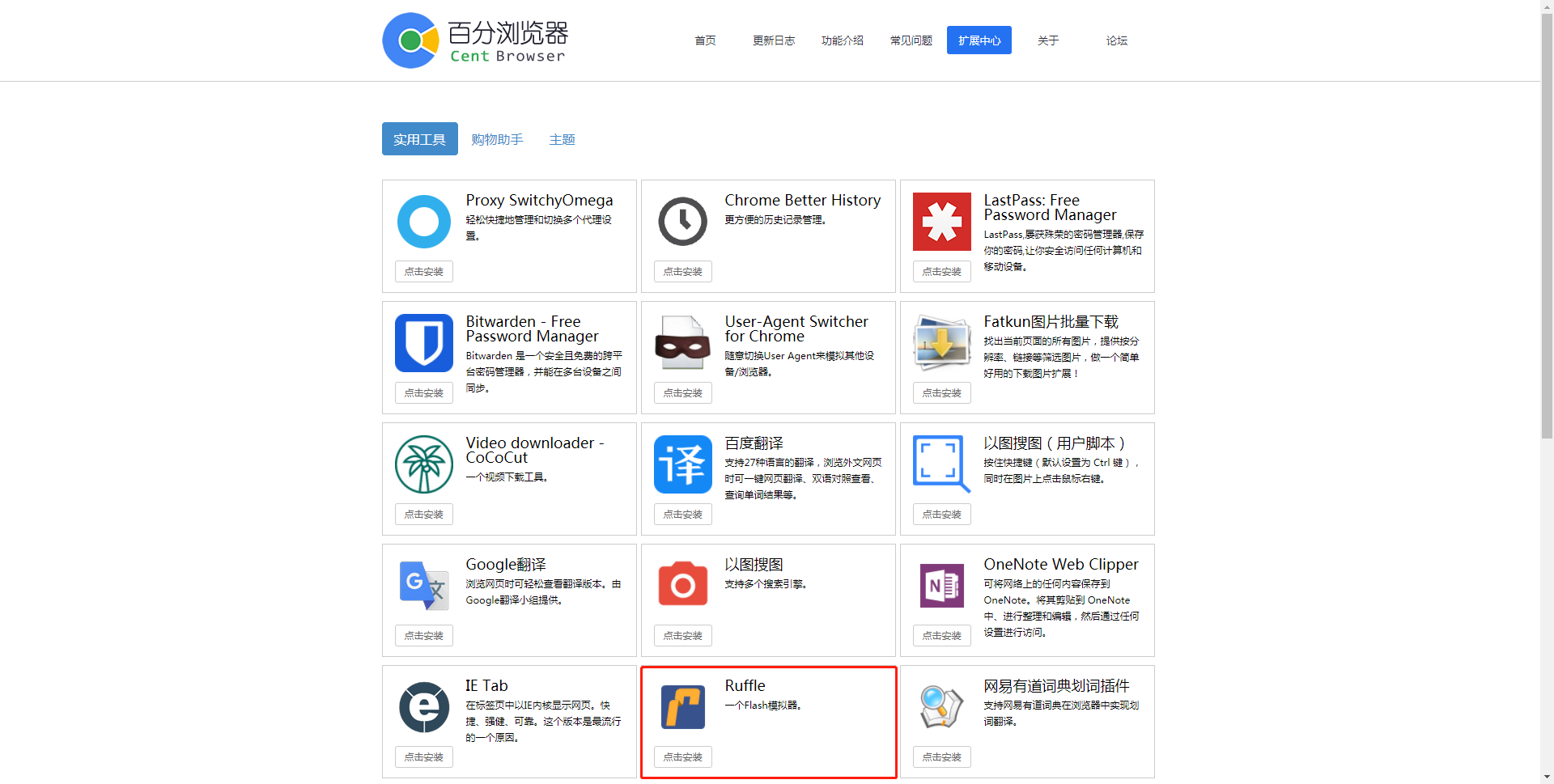Click the 百度翻译 title text
Viewport: 1554px width, 784px height.
click(754, 443)
